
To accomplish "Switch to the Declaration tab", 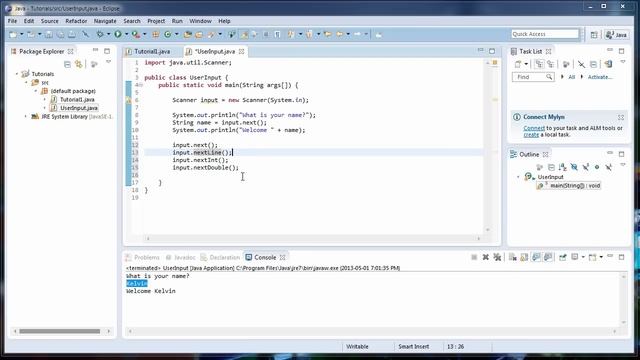I will [220, 257].
